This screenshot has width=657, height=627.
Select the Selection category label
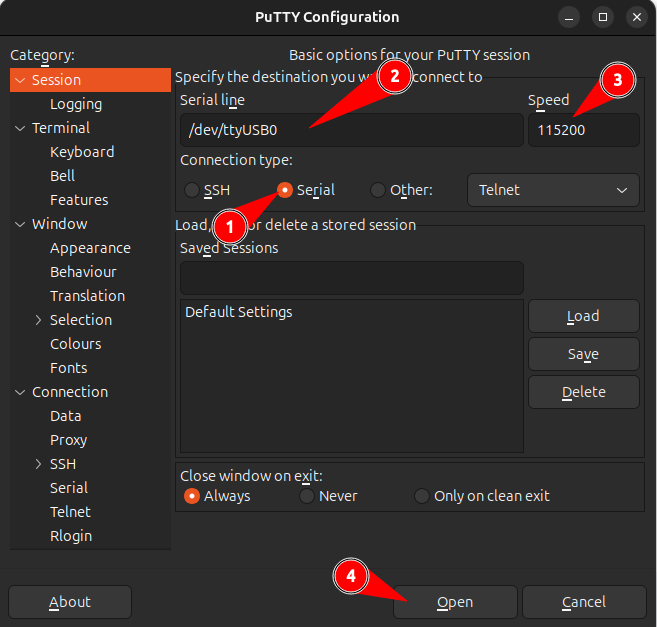coord(81,320)
